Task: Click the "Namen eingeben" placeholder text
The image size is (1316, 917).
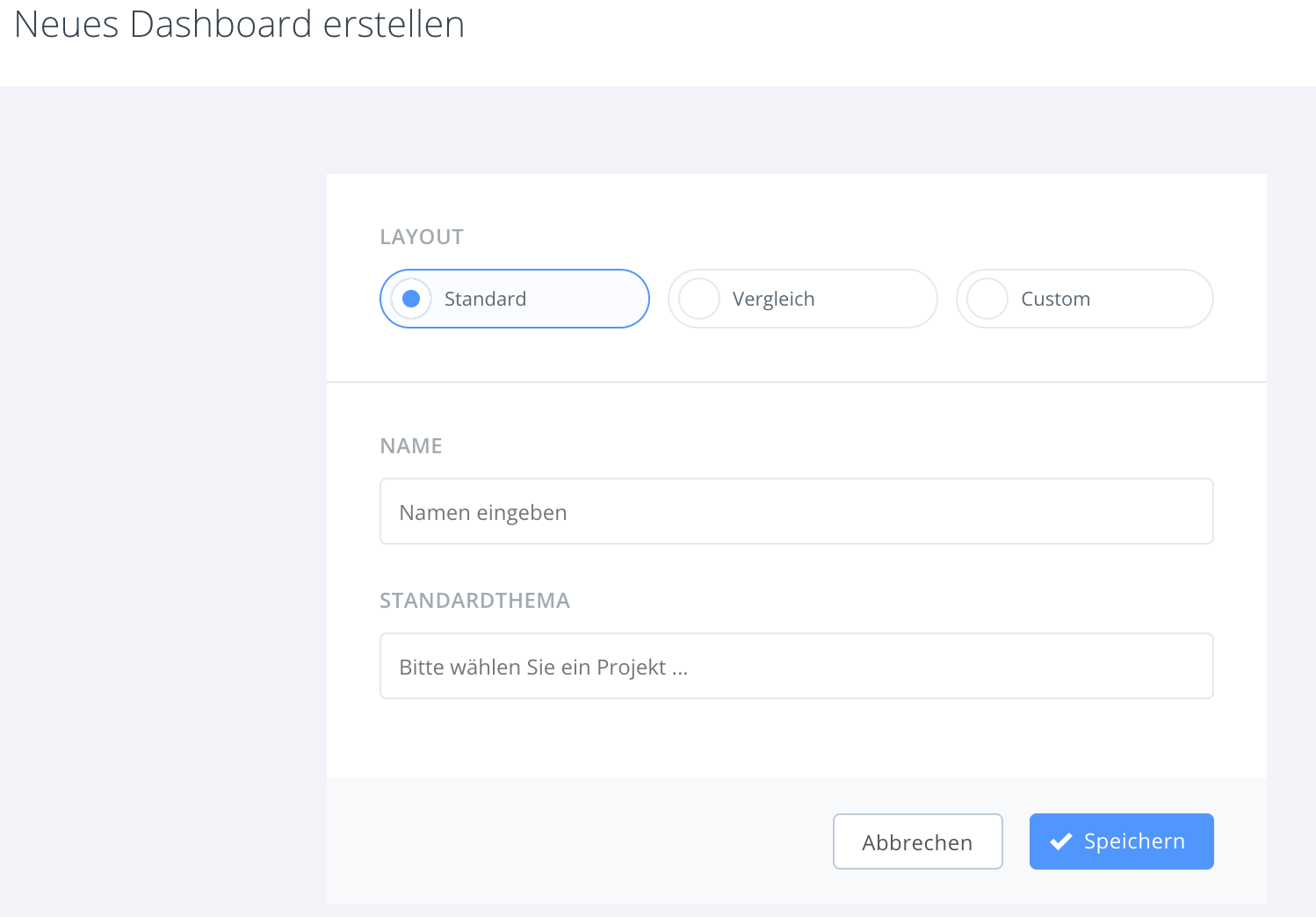Action: tap(482, 512)
